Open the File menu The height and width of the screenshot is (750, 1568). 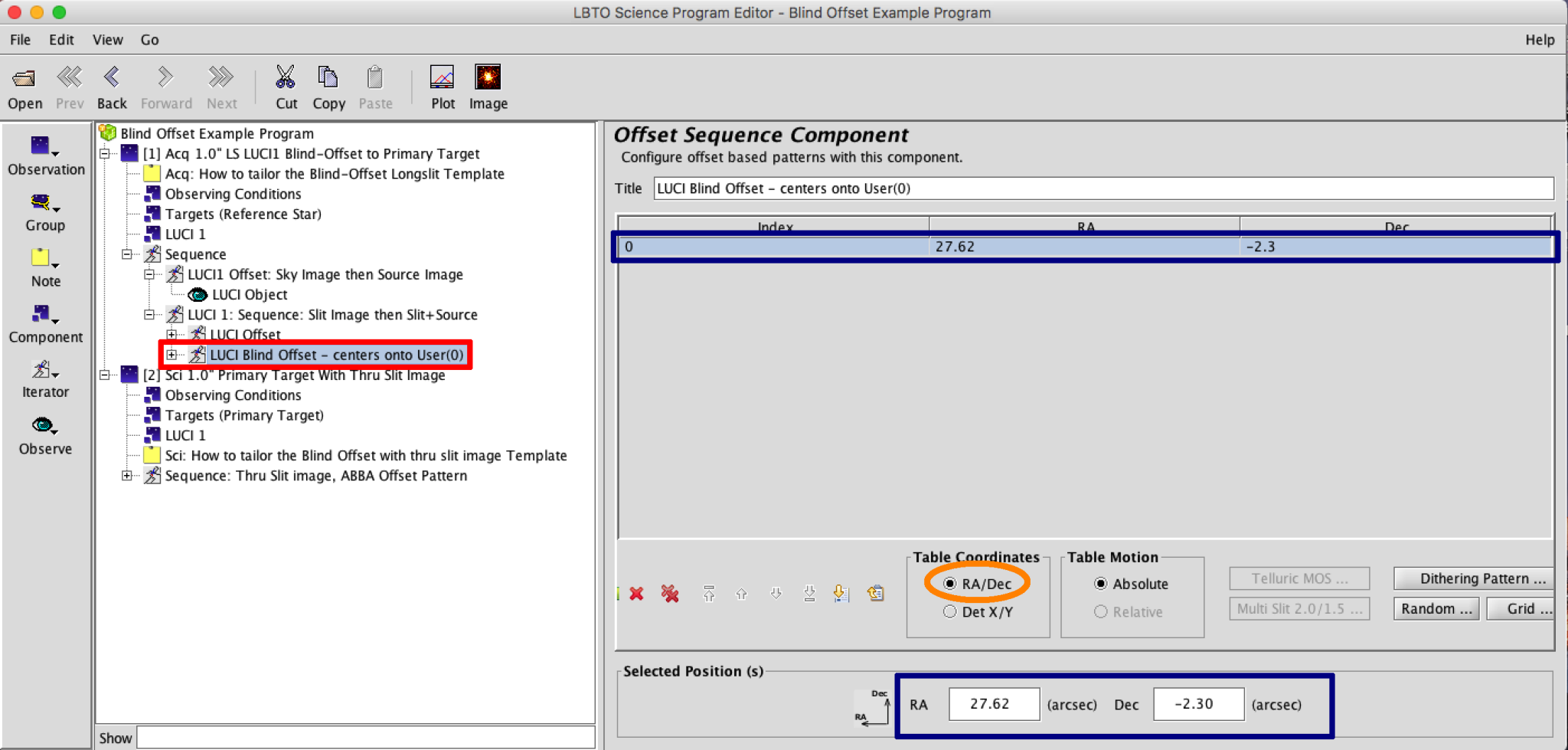tap(20, 40)
